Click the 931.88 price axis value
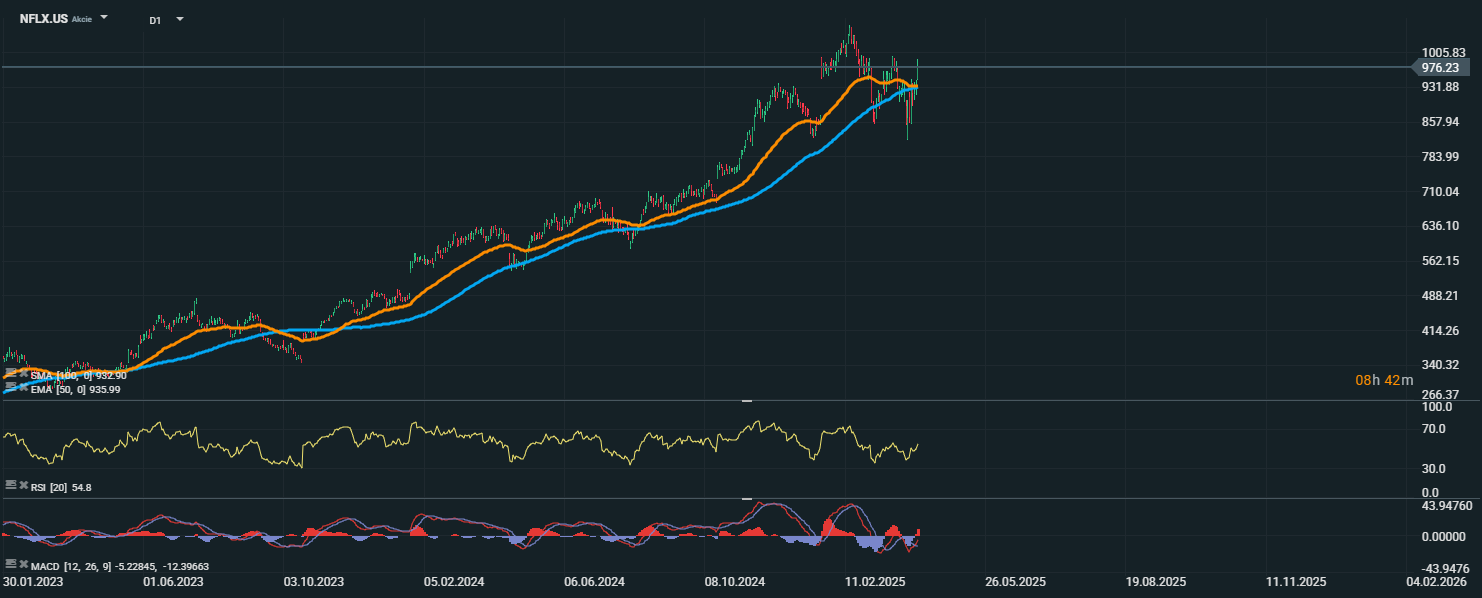The height and width of the screenshot is (598, 1482). coord(1440,87)
